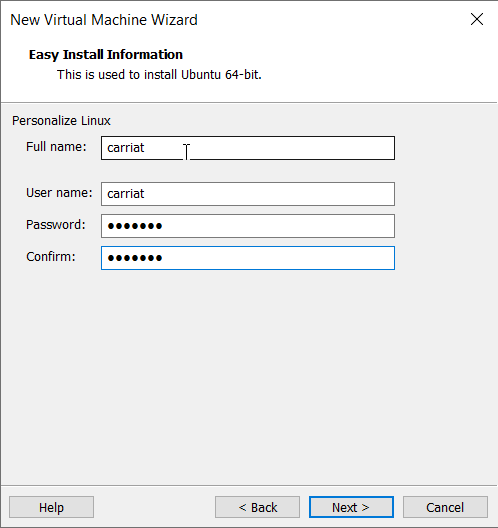Viewport: 498px width, 528px height.
Task: Click the Ubuntu 64-bit description text
Action: (x=159, y=74)
